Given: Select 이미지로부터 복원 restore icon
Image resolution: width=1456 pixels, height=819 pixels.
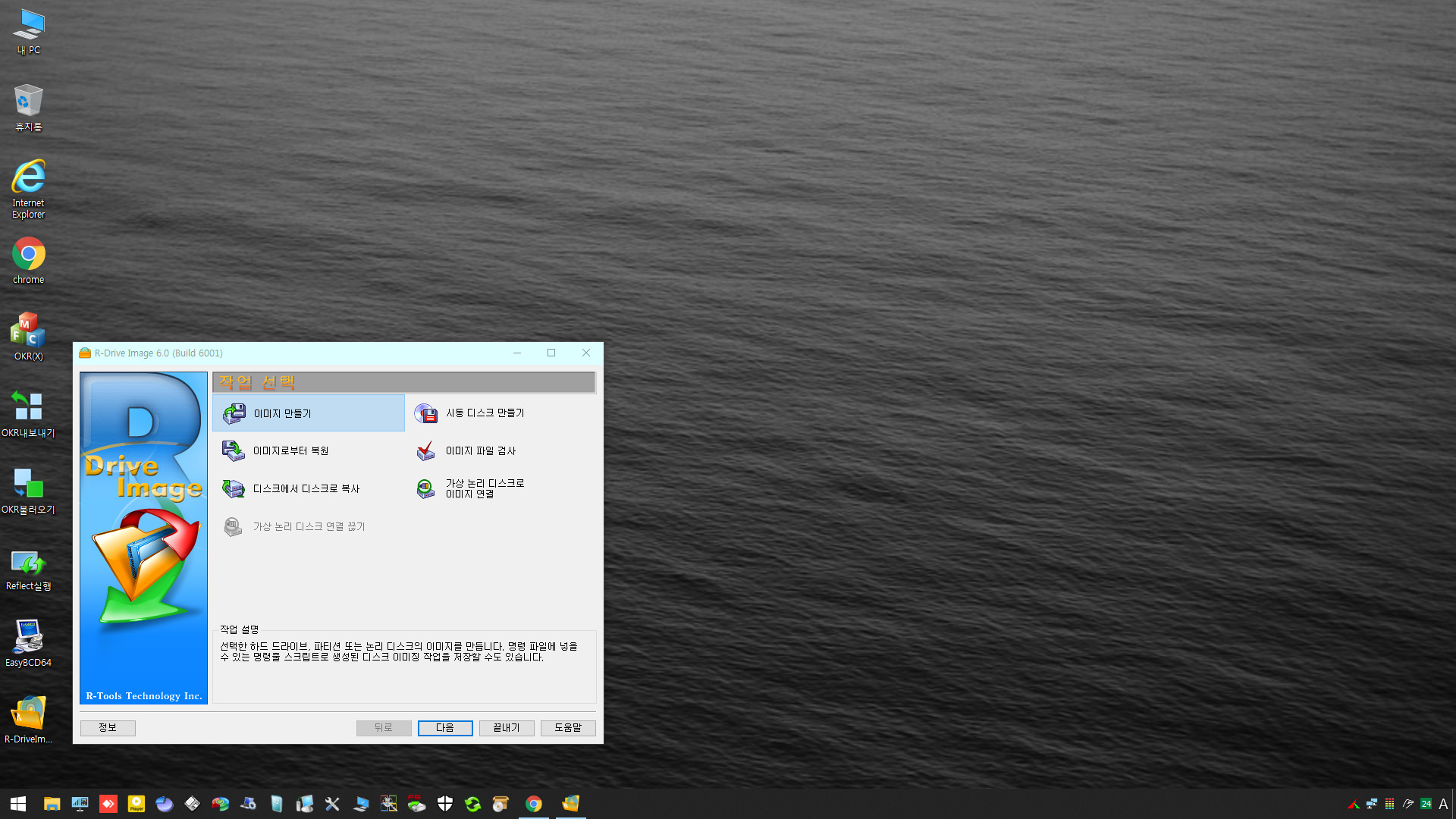Looking at the screenshot, I should 234,451.
